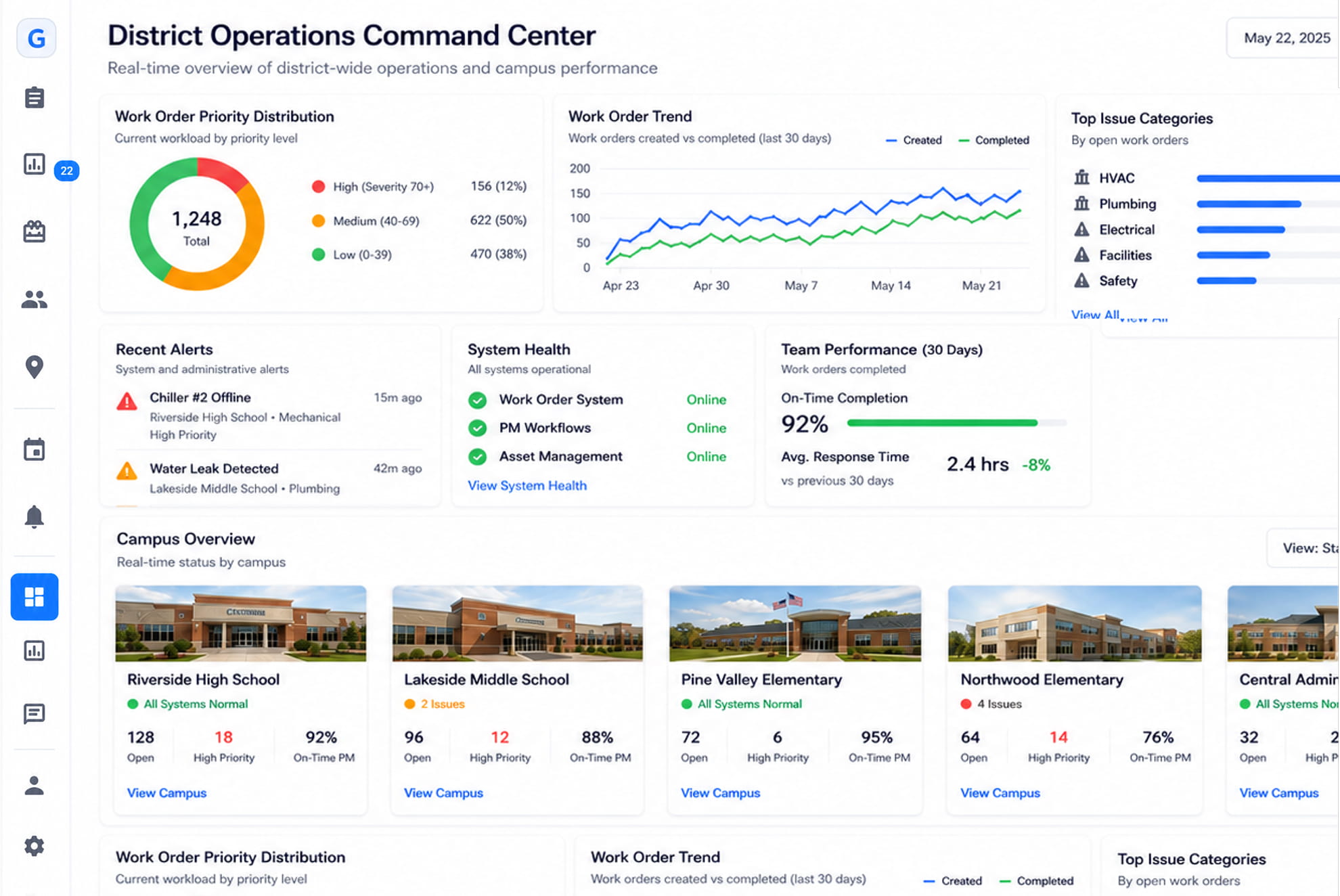Open the single person profile sidebar icon
Screen dimensions: 1340x896
coord(35,786)
